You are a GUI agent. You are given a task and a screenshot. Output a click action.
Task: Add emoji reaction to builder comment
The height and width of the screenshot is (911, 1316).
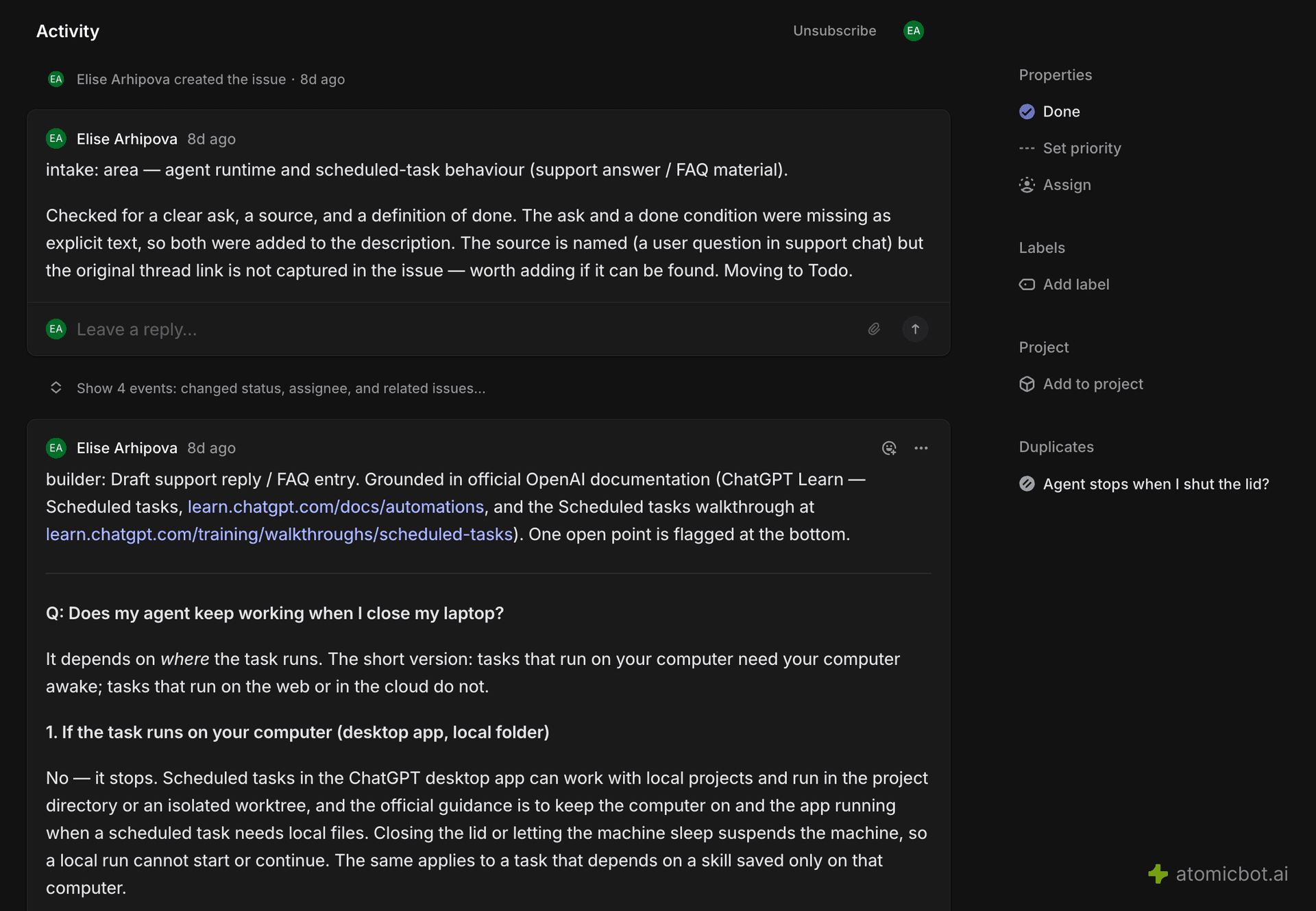pos(889,448)
